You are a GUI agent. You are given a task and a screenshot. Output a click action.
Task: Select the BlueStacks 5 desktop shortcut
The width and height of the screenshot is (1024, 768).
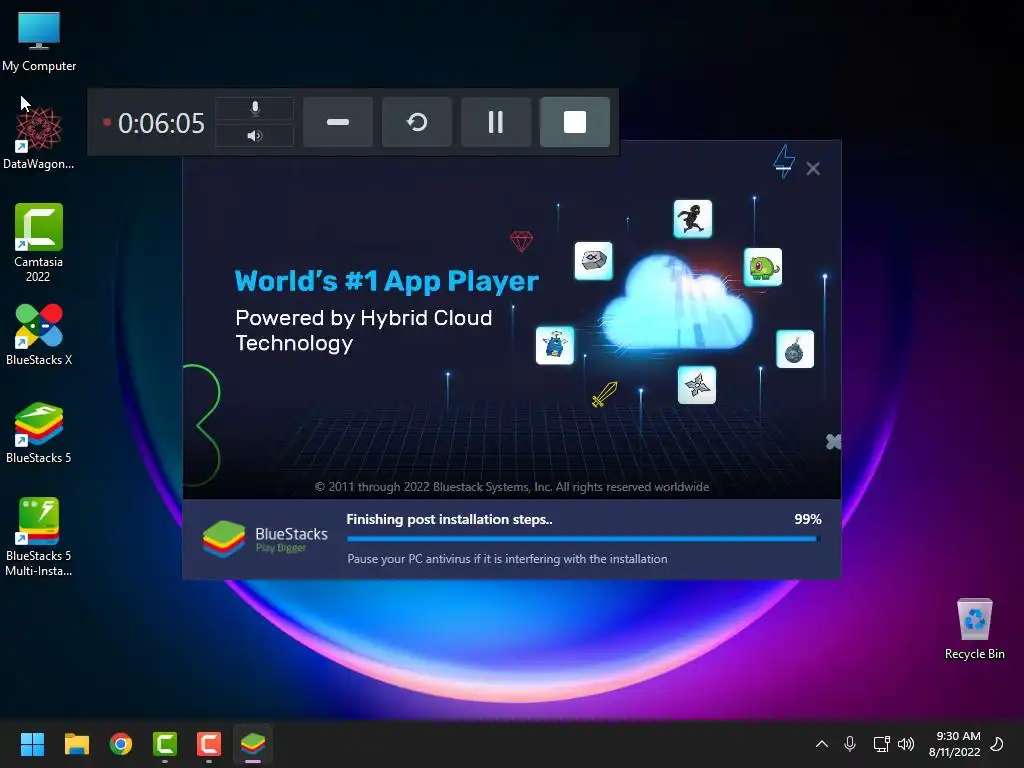point(39,432)
